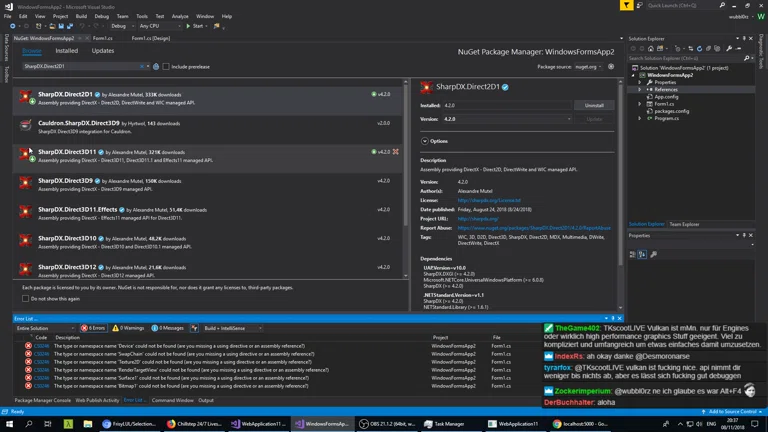The height and width of the screenshot is (432, 768).
Task: Open NuGet package source settings gear
Action: (611, 67)
